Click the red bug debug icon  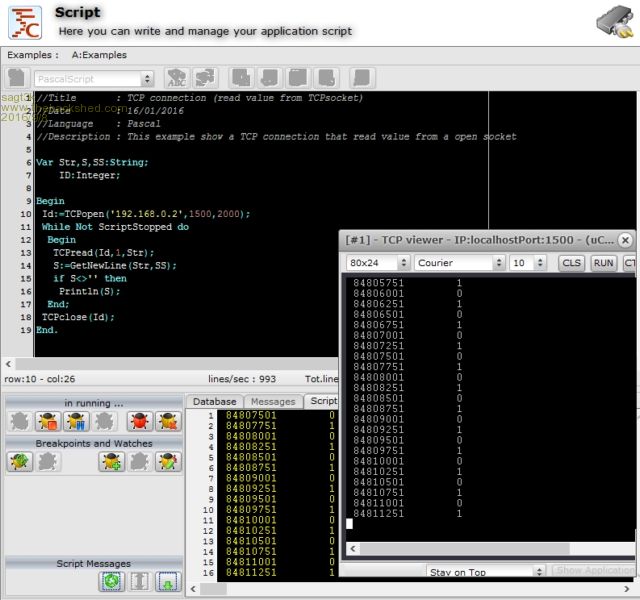coord(140,421)
